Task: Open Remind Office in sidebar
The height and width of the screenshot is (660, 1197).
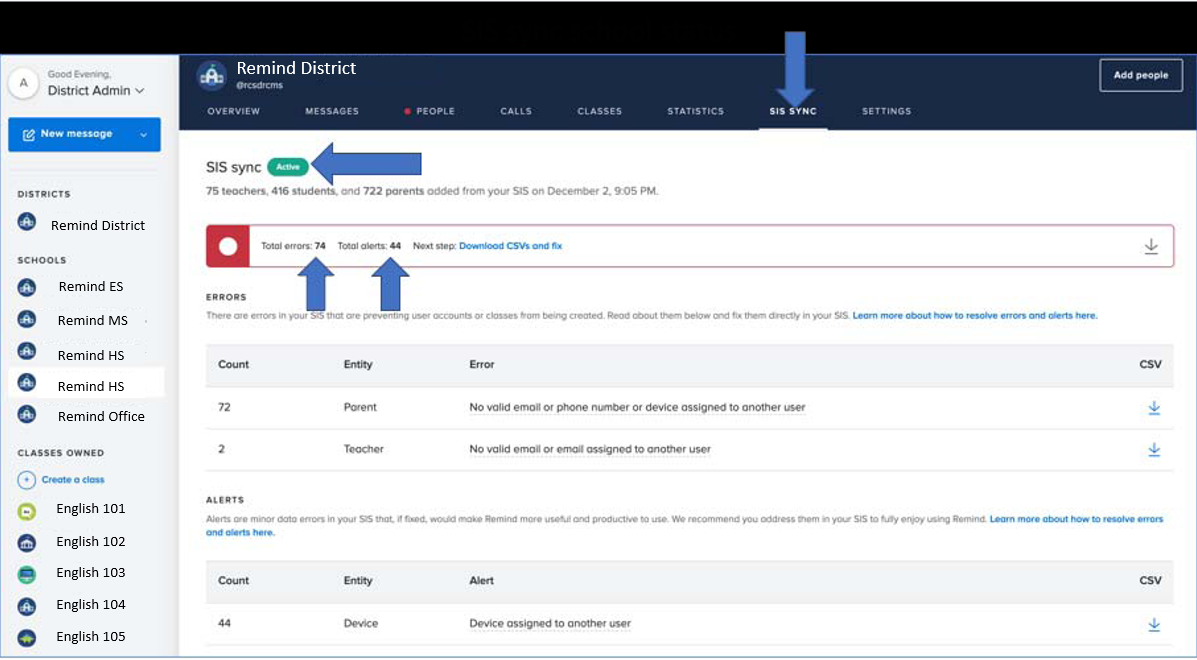Action: 101,416
